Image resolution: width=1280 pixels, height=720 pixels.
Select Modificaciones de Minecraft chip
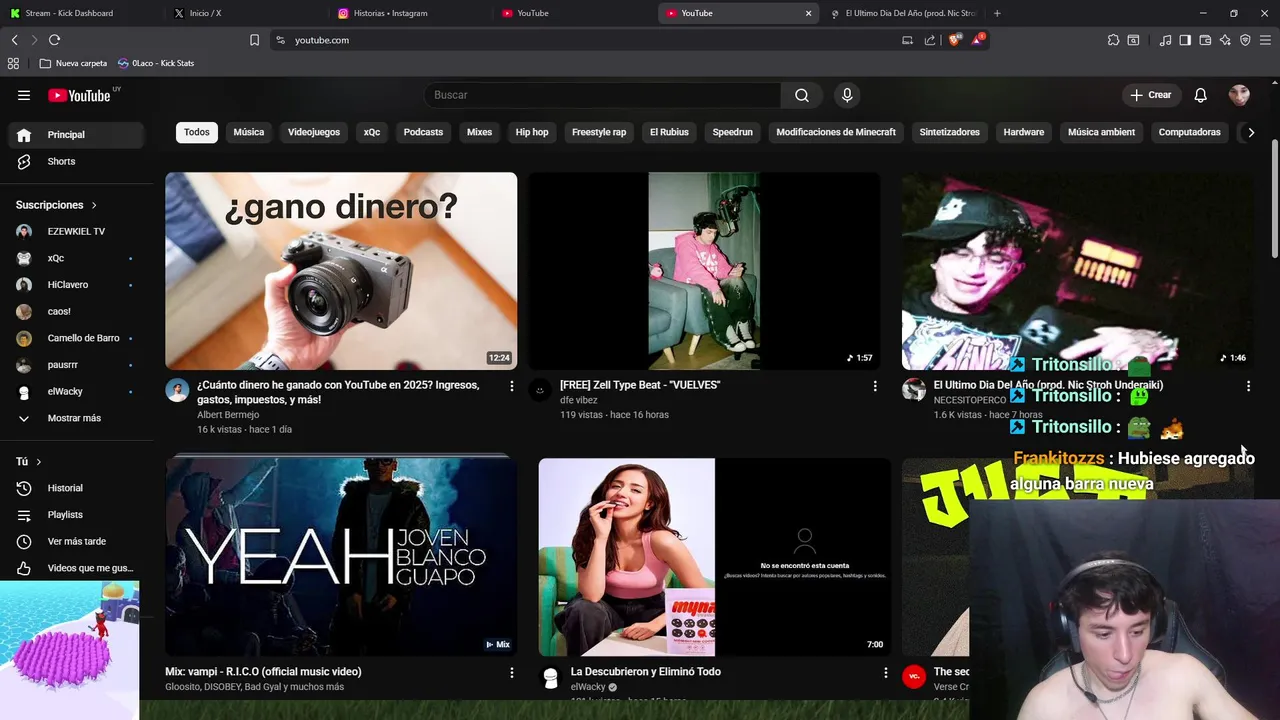836,132
